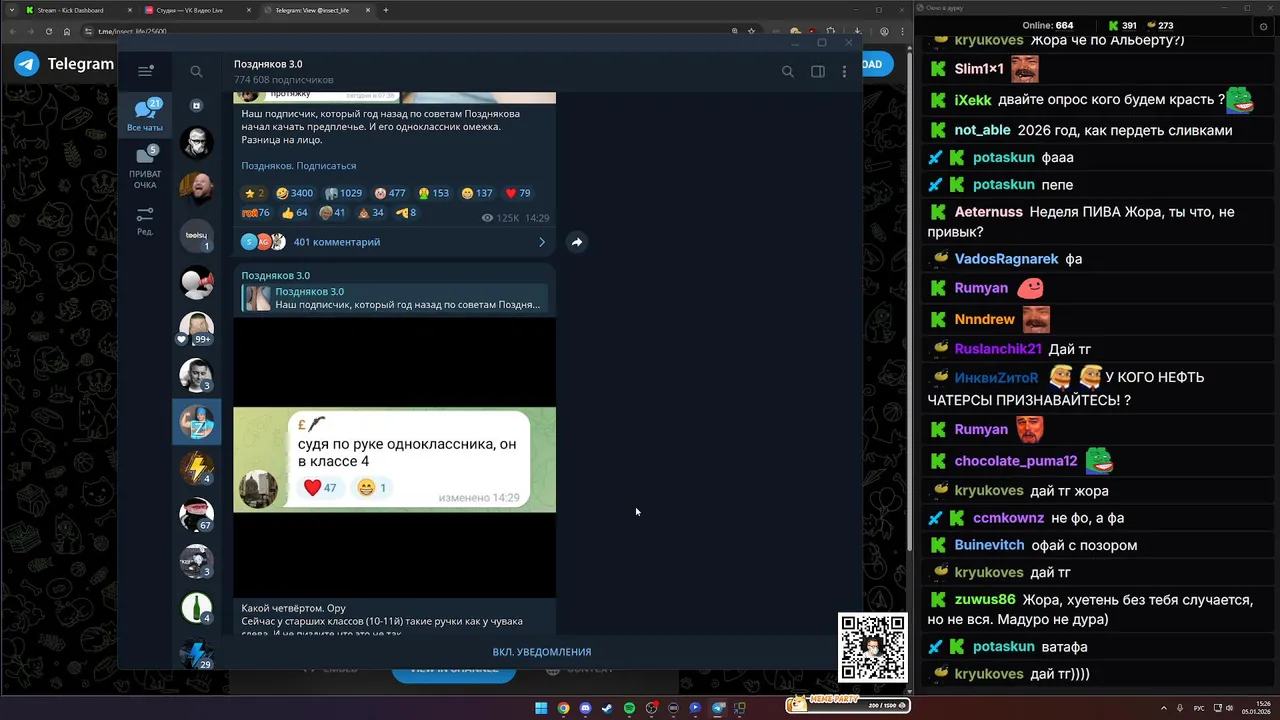
Task: Click the reaction showing 137
Action: click(x=477, y=193)
